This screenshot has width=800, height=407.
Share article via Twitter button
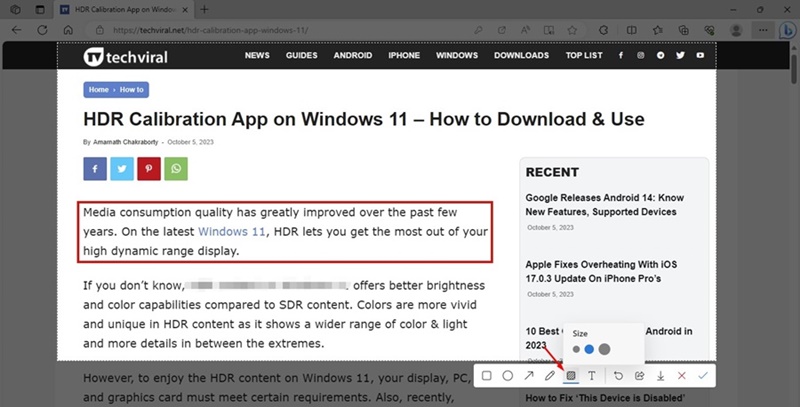click(122, 169)
